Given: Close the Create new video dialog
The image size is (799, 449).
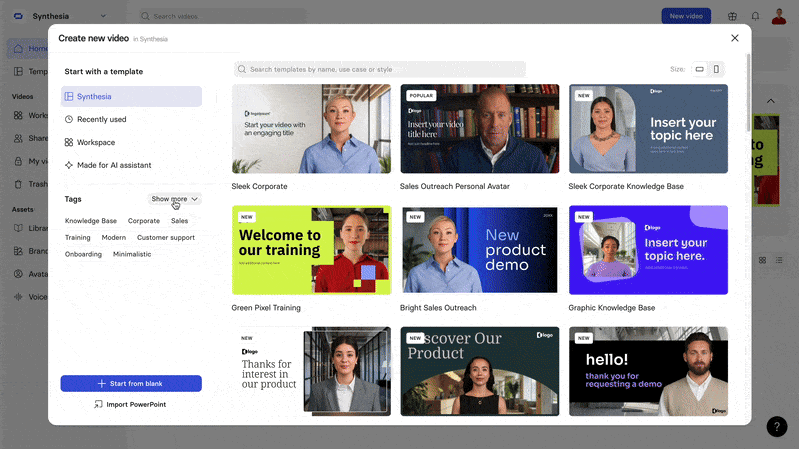Looking at the screenshot, I should (735, 38).
